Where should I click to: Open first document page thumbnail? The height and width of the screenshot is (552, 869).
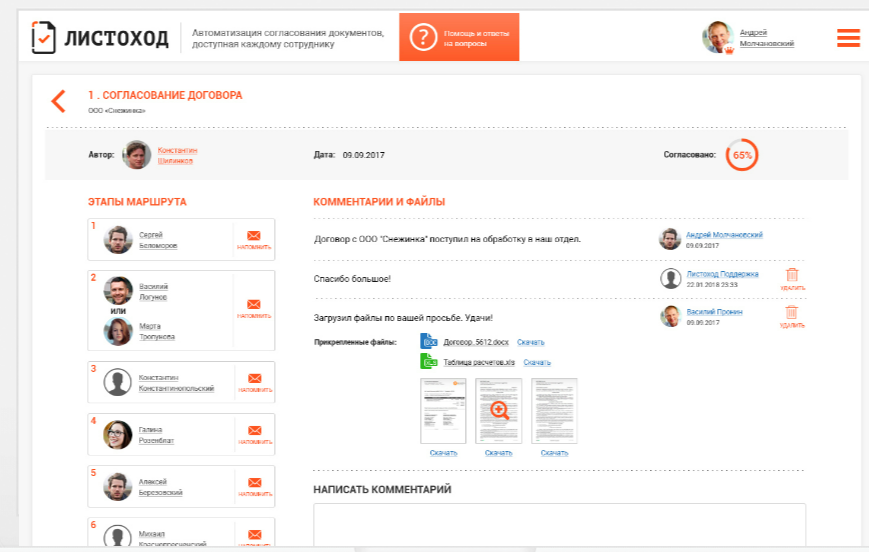[443, 411]
